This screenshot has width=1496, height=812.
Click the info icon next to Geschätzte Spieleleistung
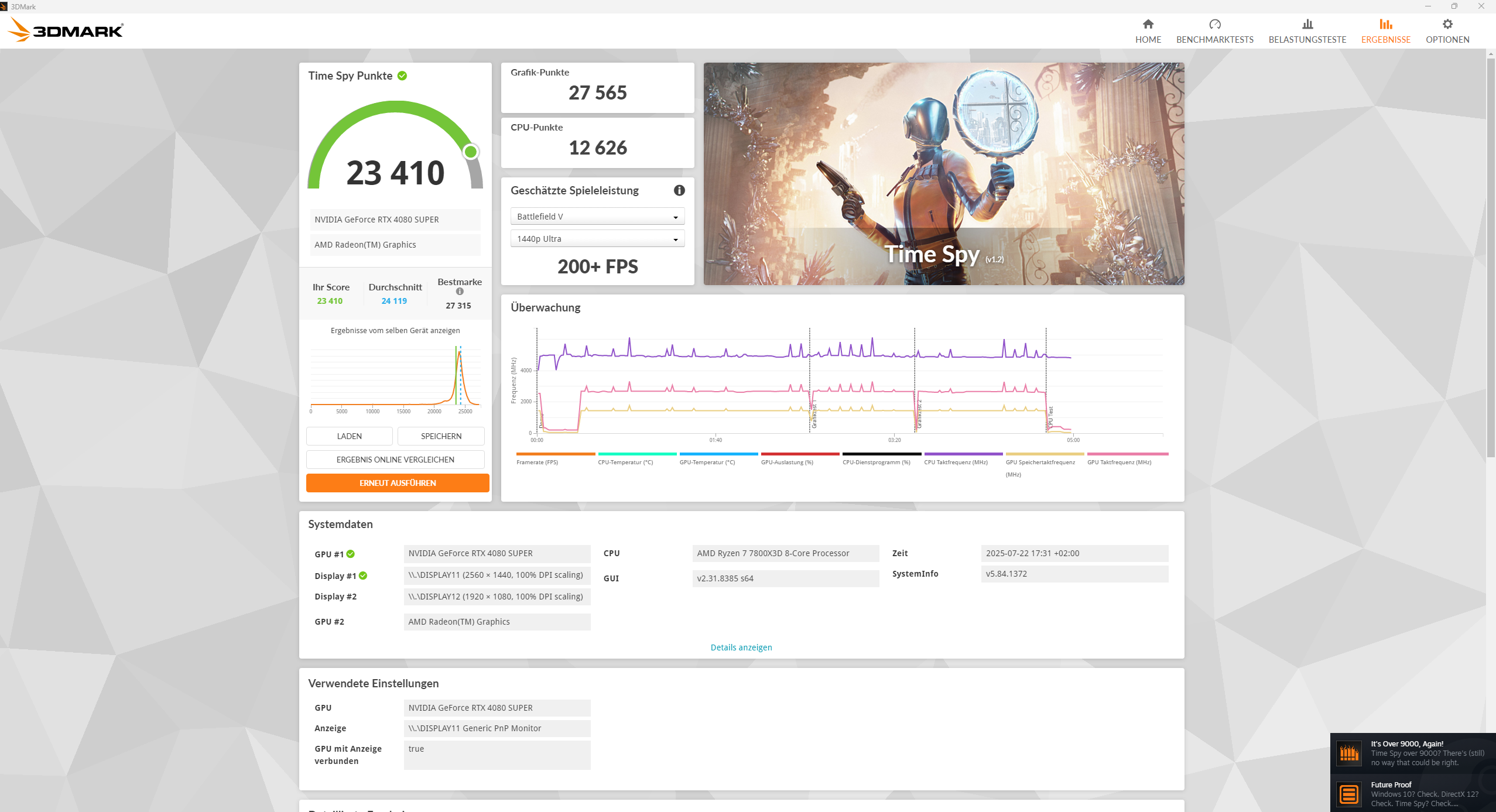(x=679, y=190)
